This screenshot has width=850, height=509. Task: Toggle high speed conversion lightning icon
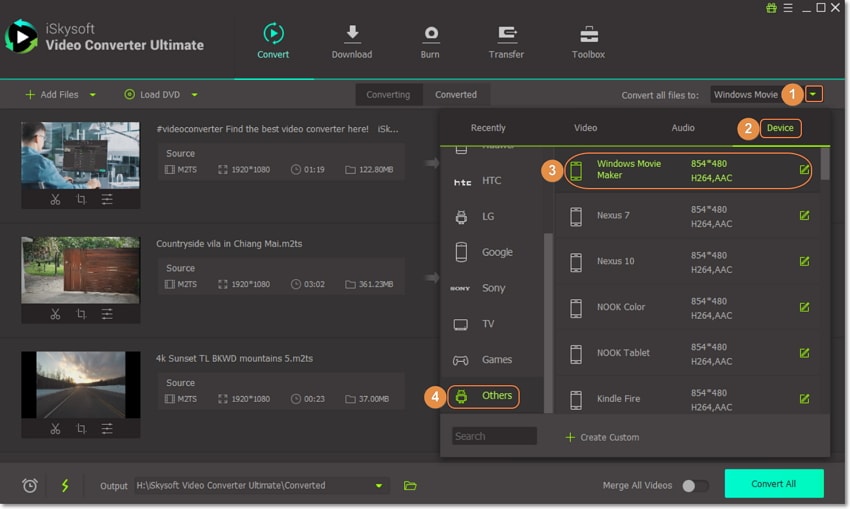click(x=65, y=485)
